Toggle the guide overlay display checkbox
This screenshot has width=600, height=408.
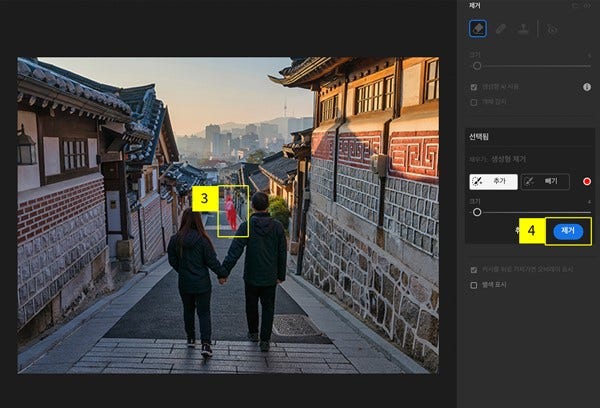click(474, 270)
